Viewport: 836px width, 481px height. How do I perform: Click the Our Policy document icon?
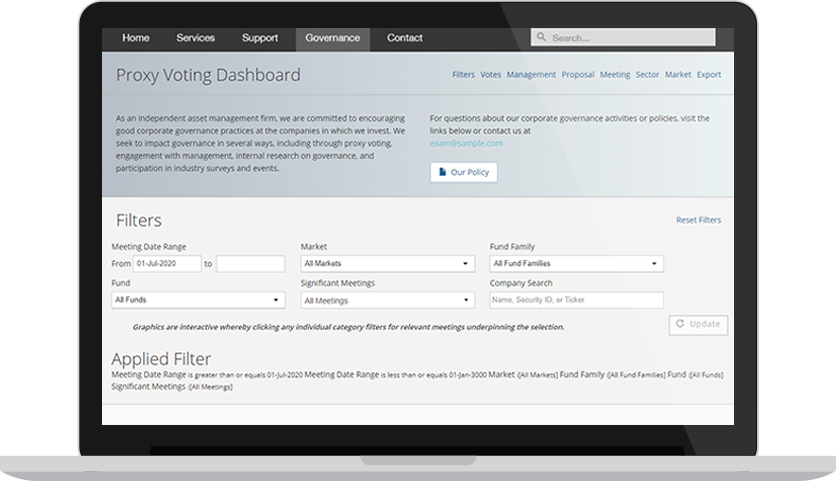coord(443,172)
